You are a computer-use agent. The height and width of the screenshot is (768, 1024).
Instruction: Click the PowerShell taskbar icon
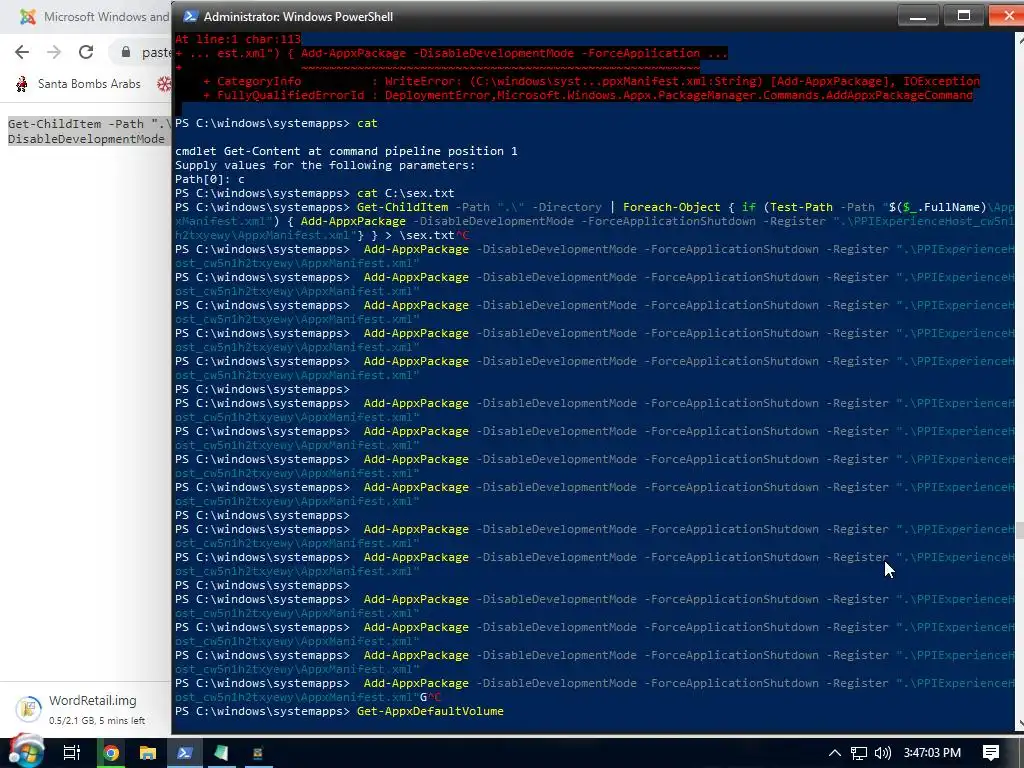click(x=185, y=753)
